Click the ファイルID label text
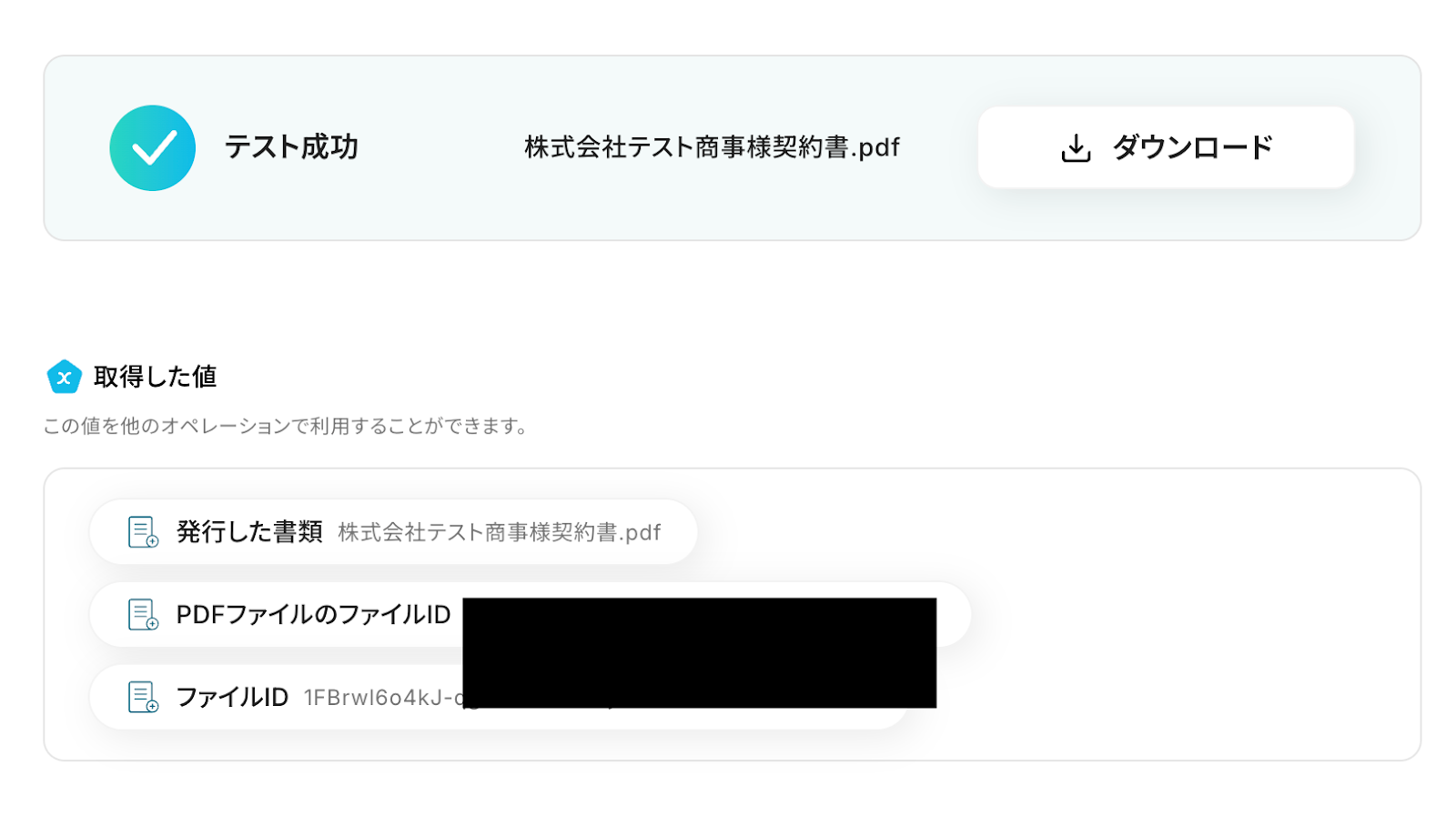The height and width of the screenshot is (836, 1456). [232, 698]
